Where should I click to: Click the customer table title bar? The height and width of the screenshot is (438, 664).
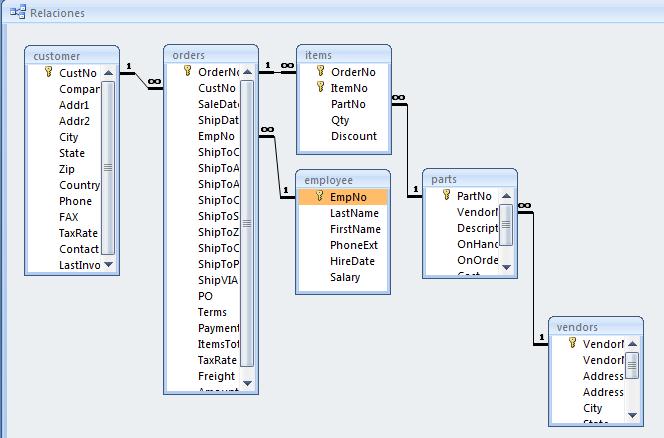point(72,56)
